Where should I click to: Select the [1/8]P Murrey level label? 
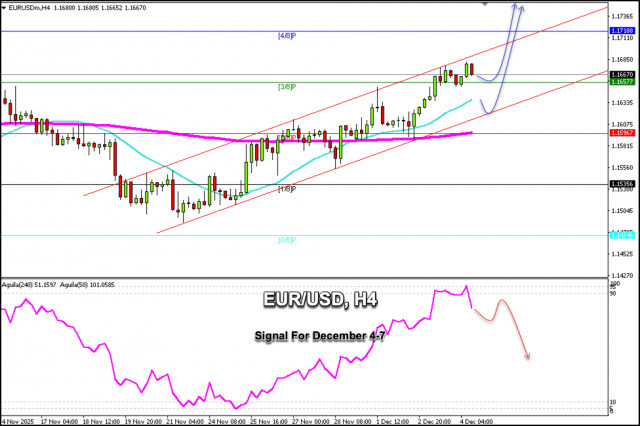[x=287, y=189]
